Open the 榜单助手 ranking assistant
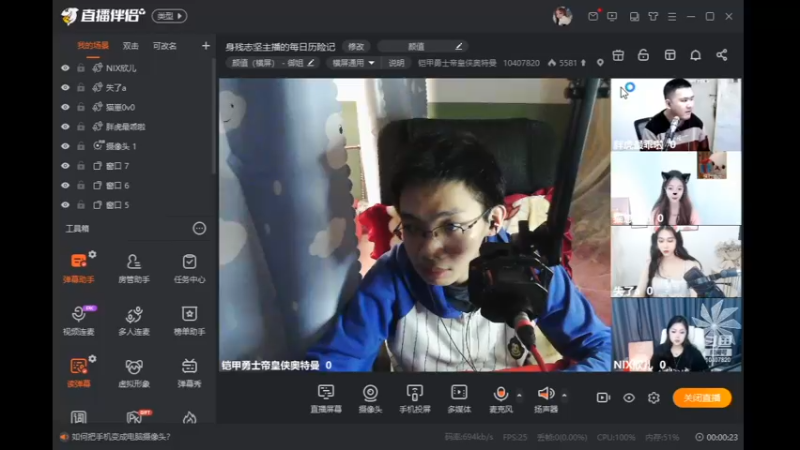Viewport: 800px width, 450px height. [x=189, y=320]
